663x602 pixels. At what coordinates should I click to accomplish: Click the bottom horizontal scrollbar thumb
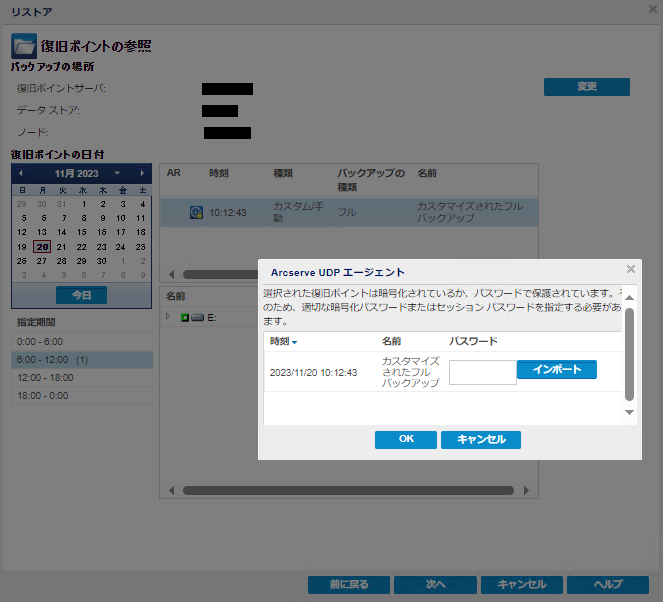click(x=348, y=490)
